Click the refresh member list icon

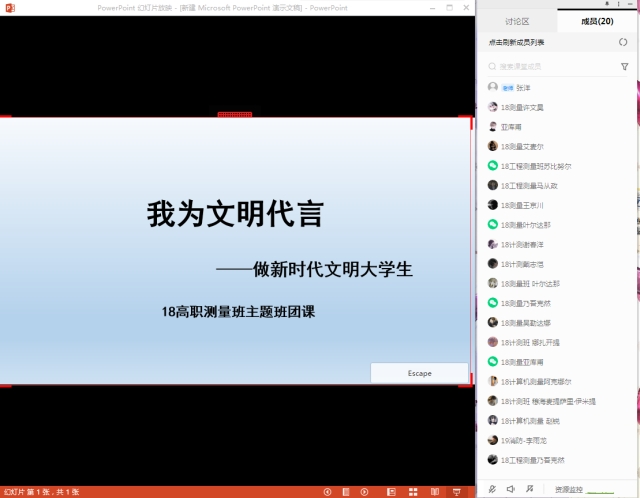pyautogui.click(x=623, y=42)
